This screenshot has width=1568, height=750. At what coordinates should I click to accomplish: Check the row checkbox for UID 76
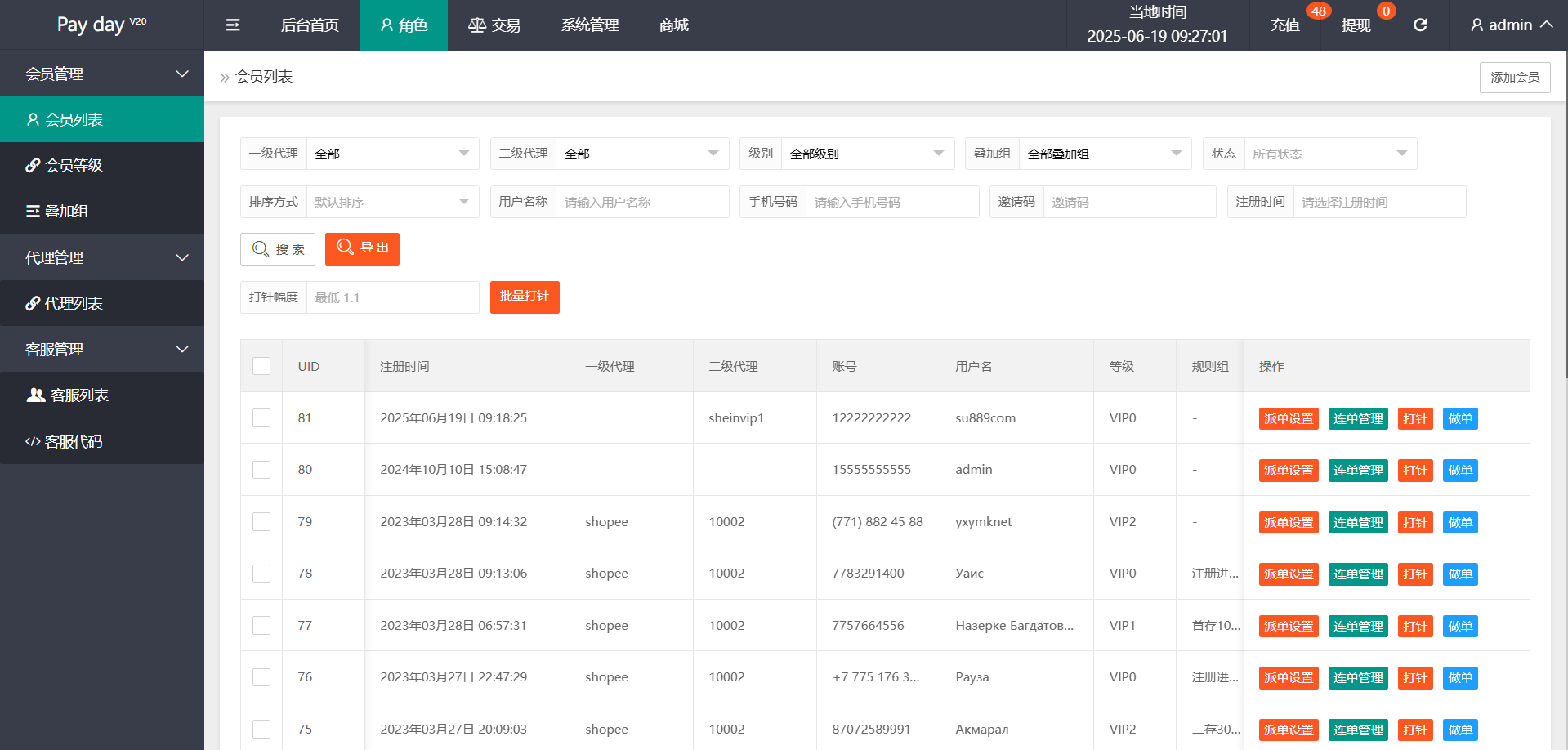pyautogui.click(x=261, y=677)
